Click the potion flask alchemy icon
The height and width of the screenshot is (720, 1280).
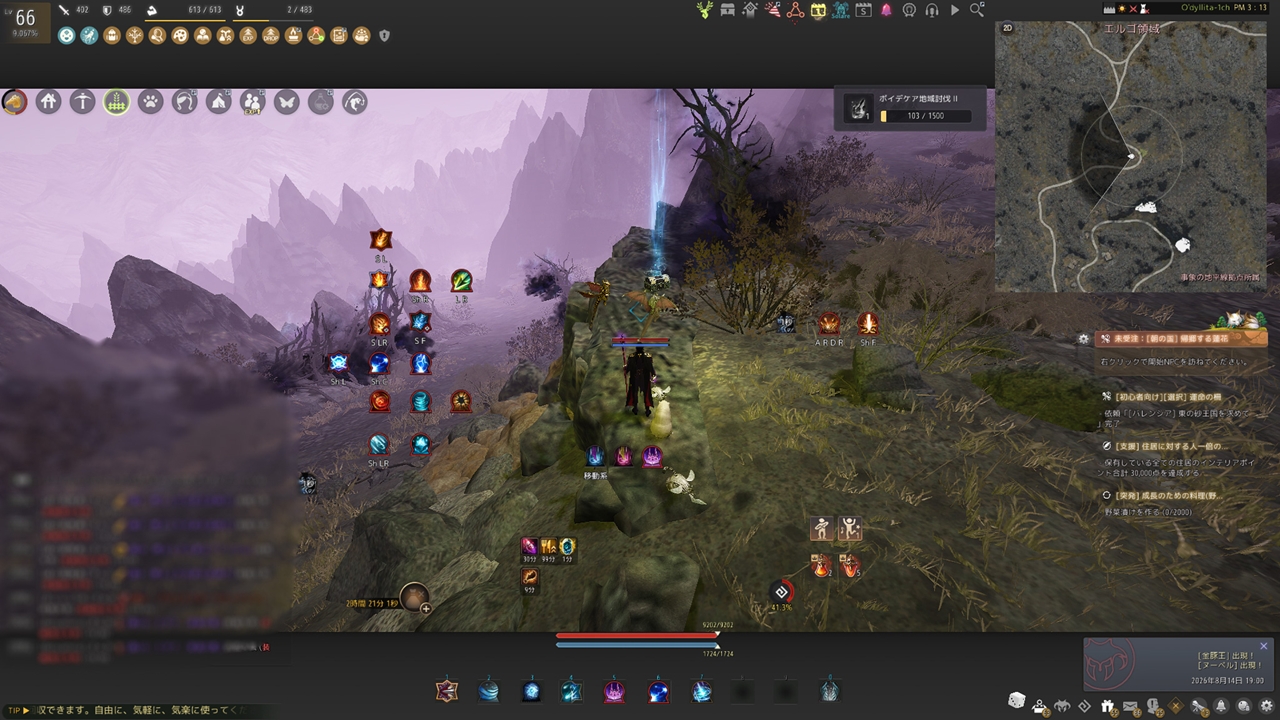[x=320, y=102]
